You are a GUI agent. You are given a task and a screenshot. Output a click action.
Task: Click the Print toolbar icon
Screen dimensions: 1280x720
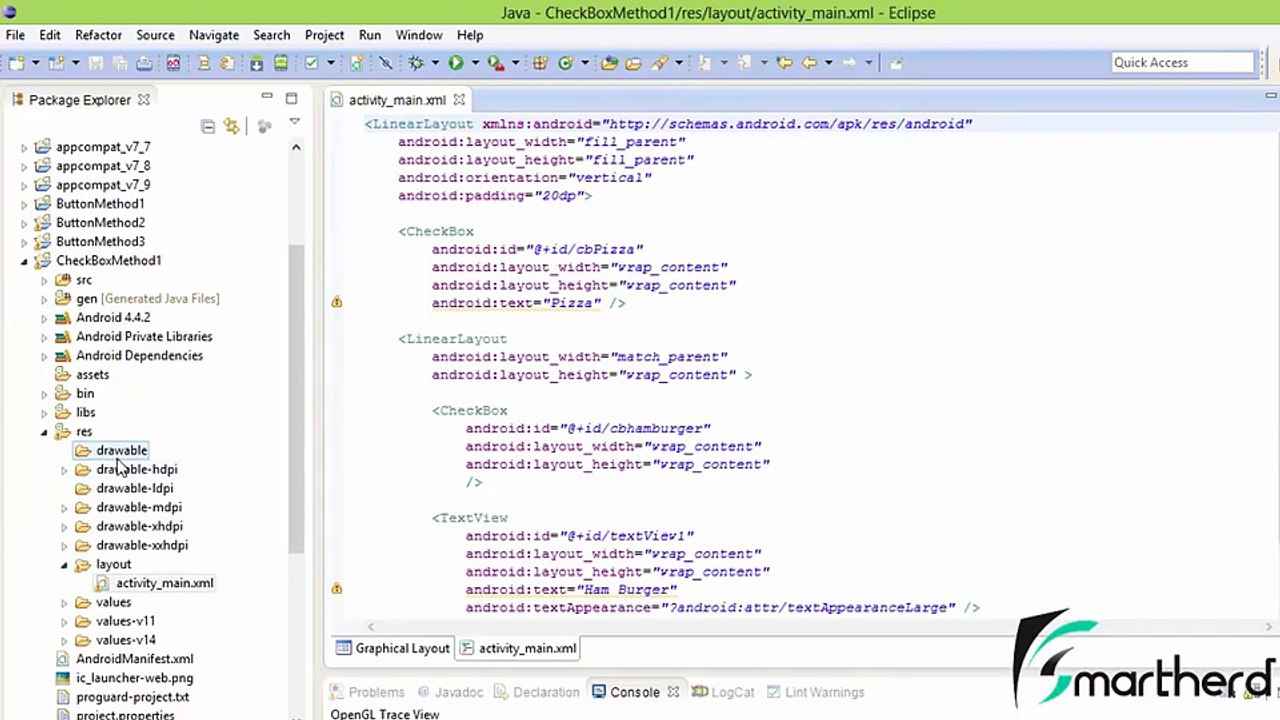click(144, 63)
